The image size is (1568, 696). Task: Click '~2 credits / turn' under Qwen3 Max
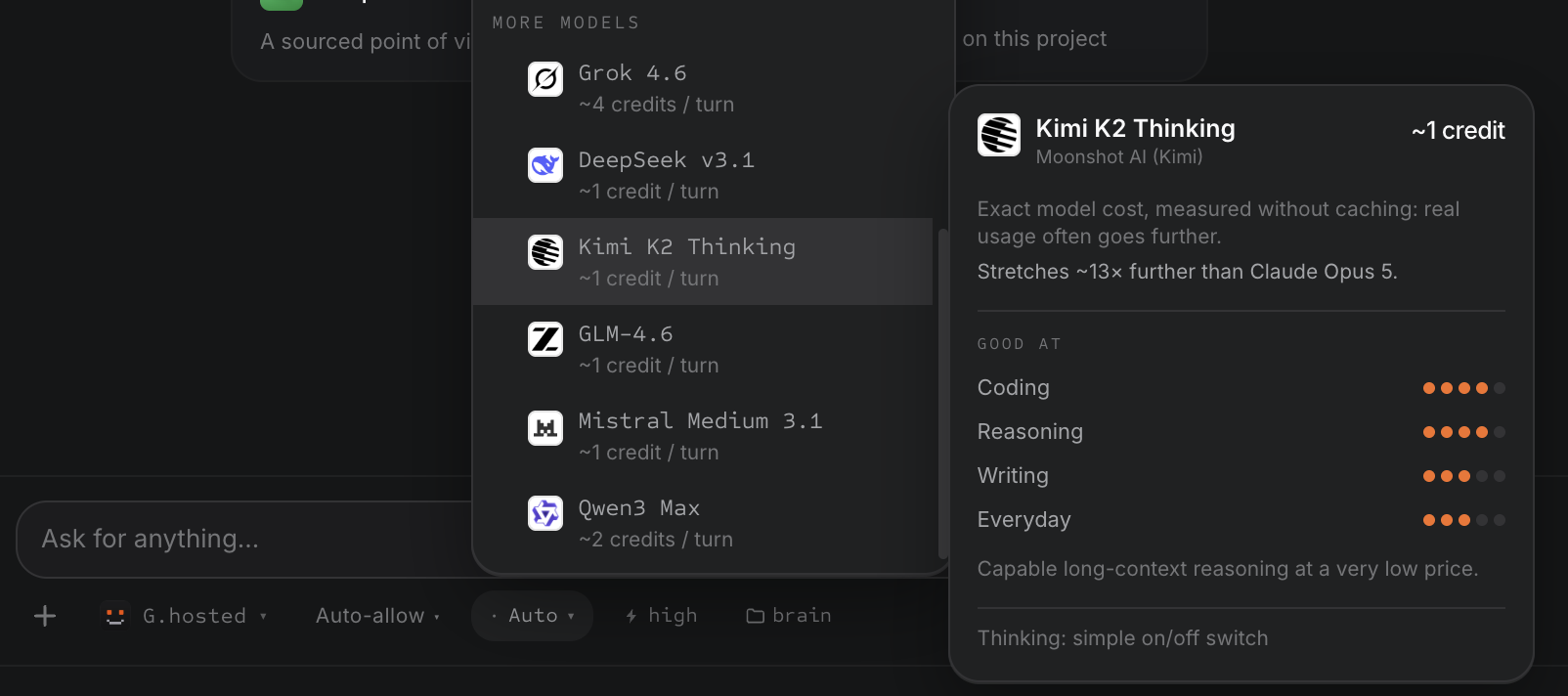tap(655, 540)
